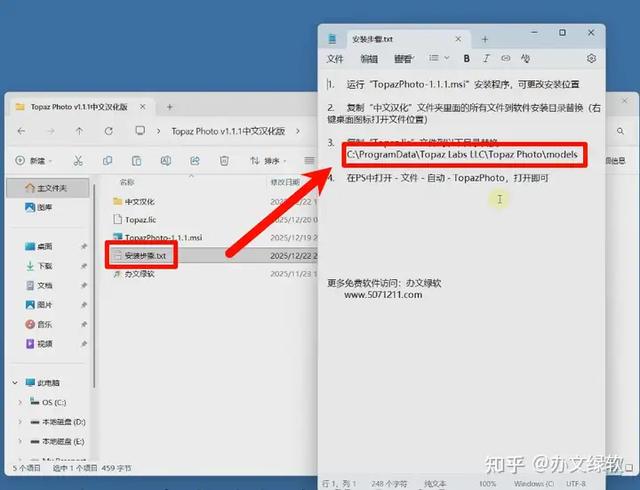Viewport: 640px width, 490px height.
Task: Clear formatting icon in Notepad toolbar
Action: (x=525, y=59)
